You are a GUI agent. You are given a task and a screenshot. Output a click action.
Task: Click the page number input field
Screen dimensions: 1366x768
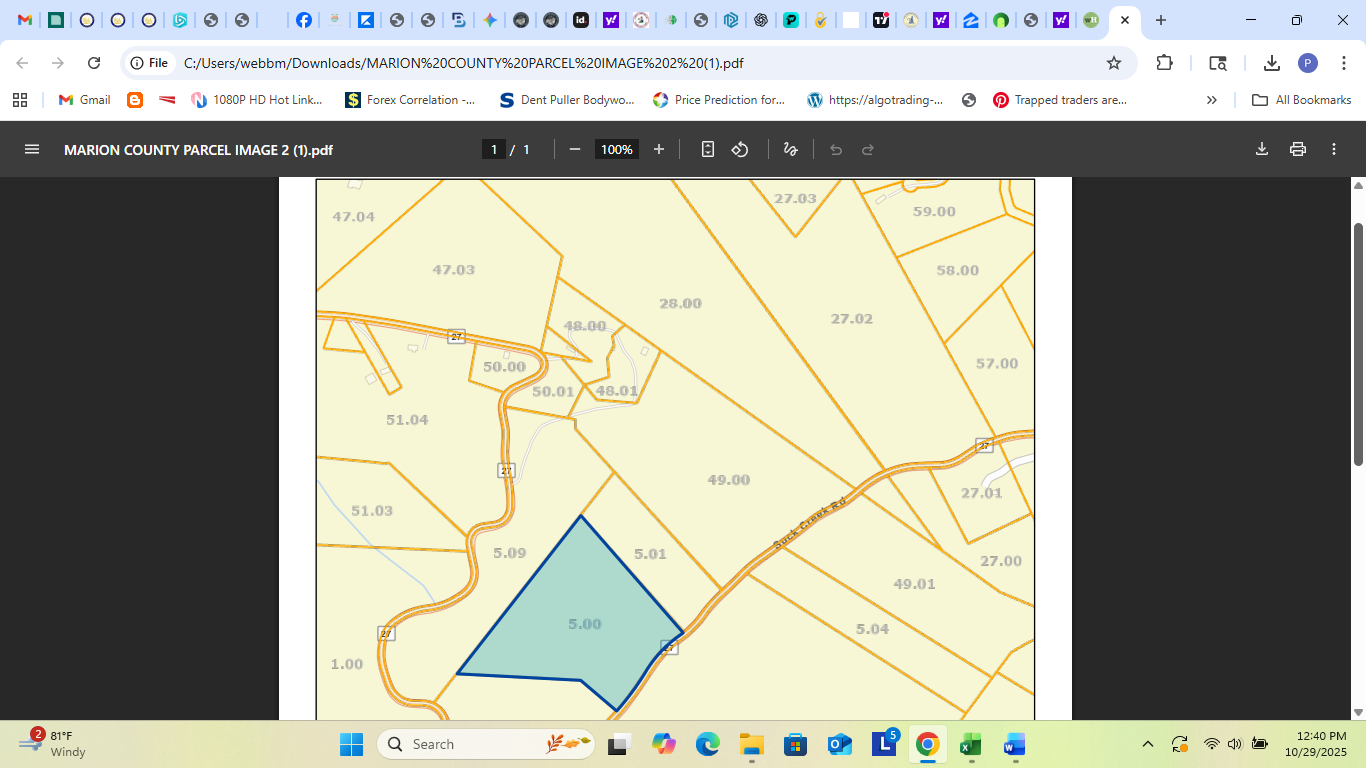tap(494, 148)
